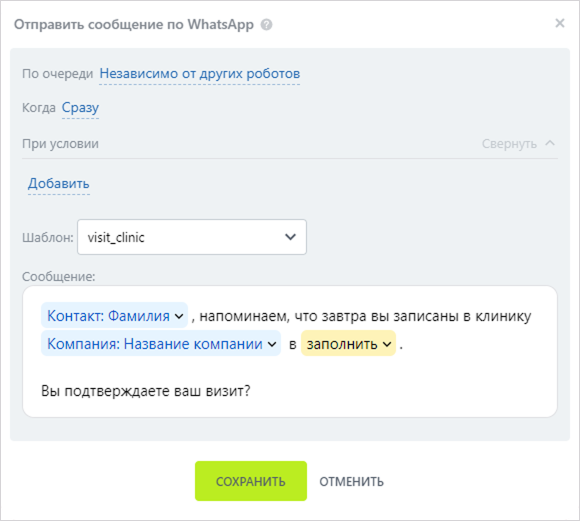The width and height of the screenshot is (580, 521).
Task: Click the 'Вы подтверждаете ваш визит?' message text
Action: point(146,391)
